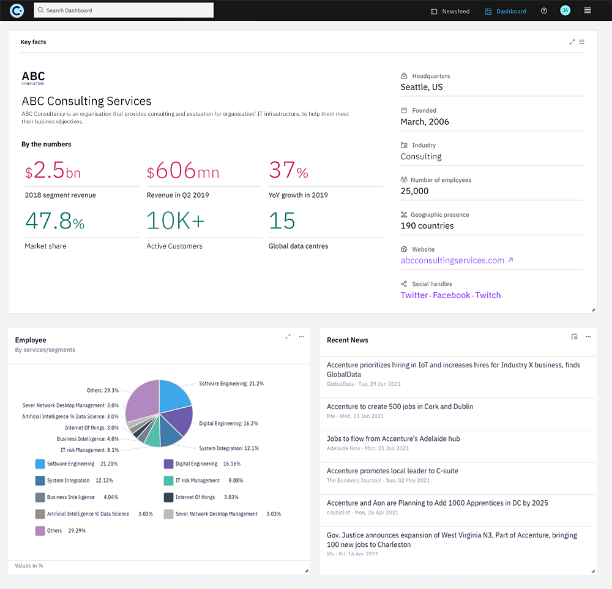Open the Twitter social handle
Screen dimensions: 612x589
pos(414,295)
